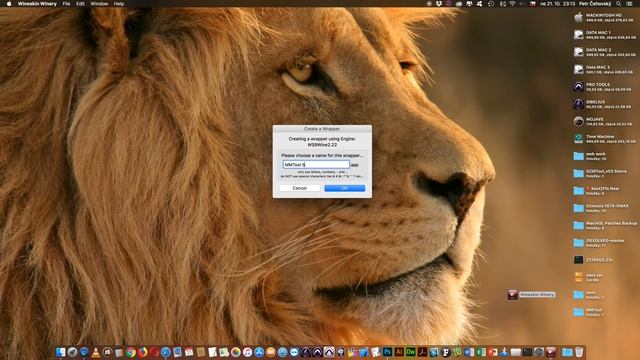
Task: Open Adobe Acrobat from the Dock
Action: (x=422, y=352)
